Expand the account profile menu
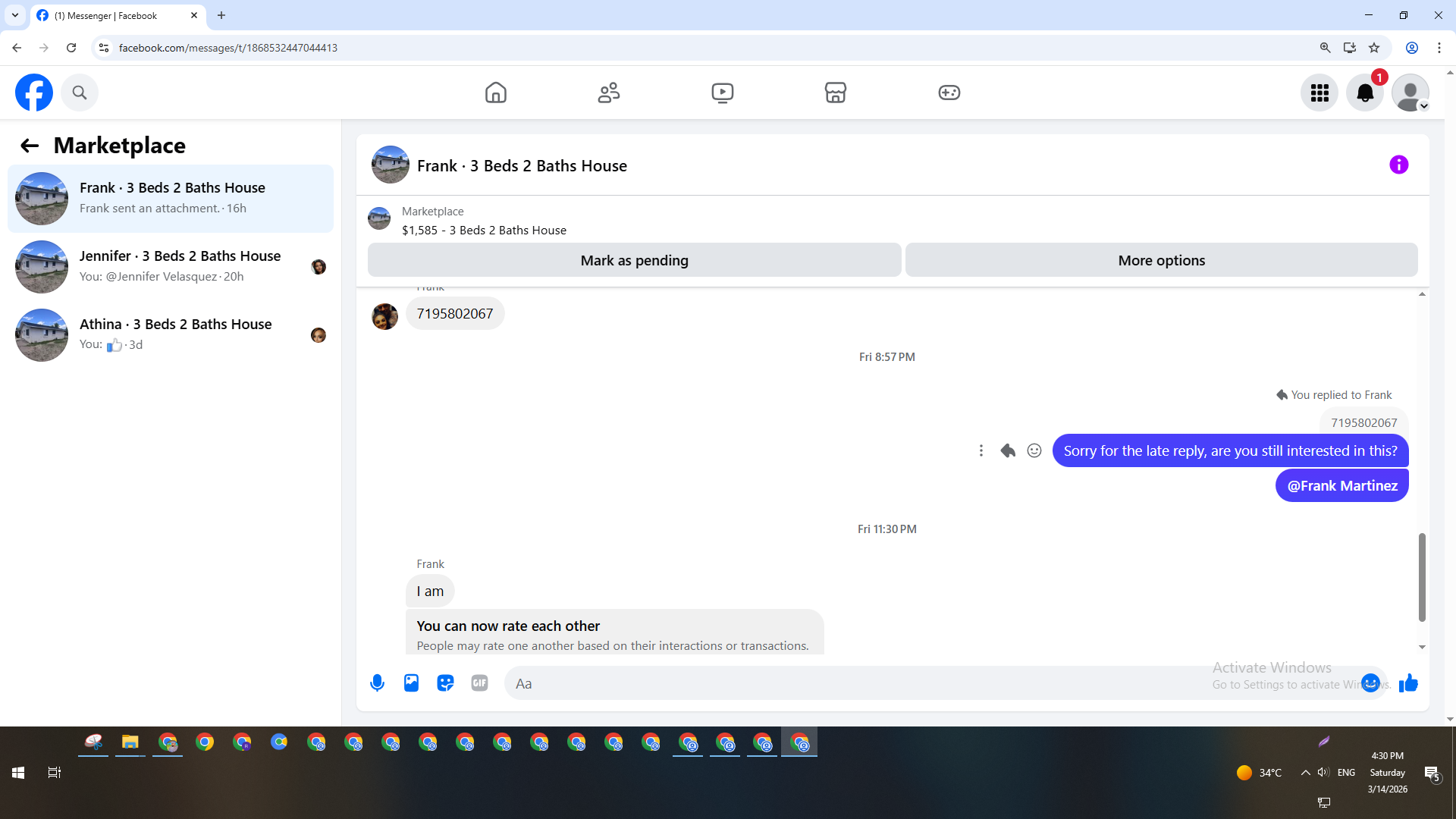Image resolution: width=1456 pixels, height=819 pixels. pos(1410,93)
